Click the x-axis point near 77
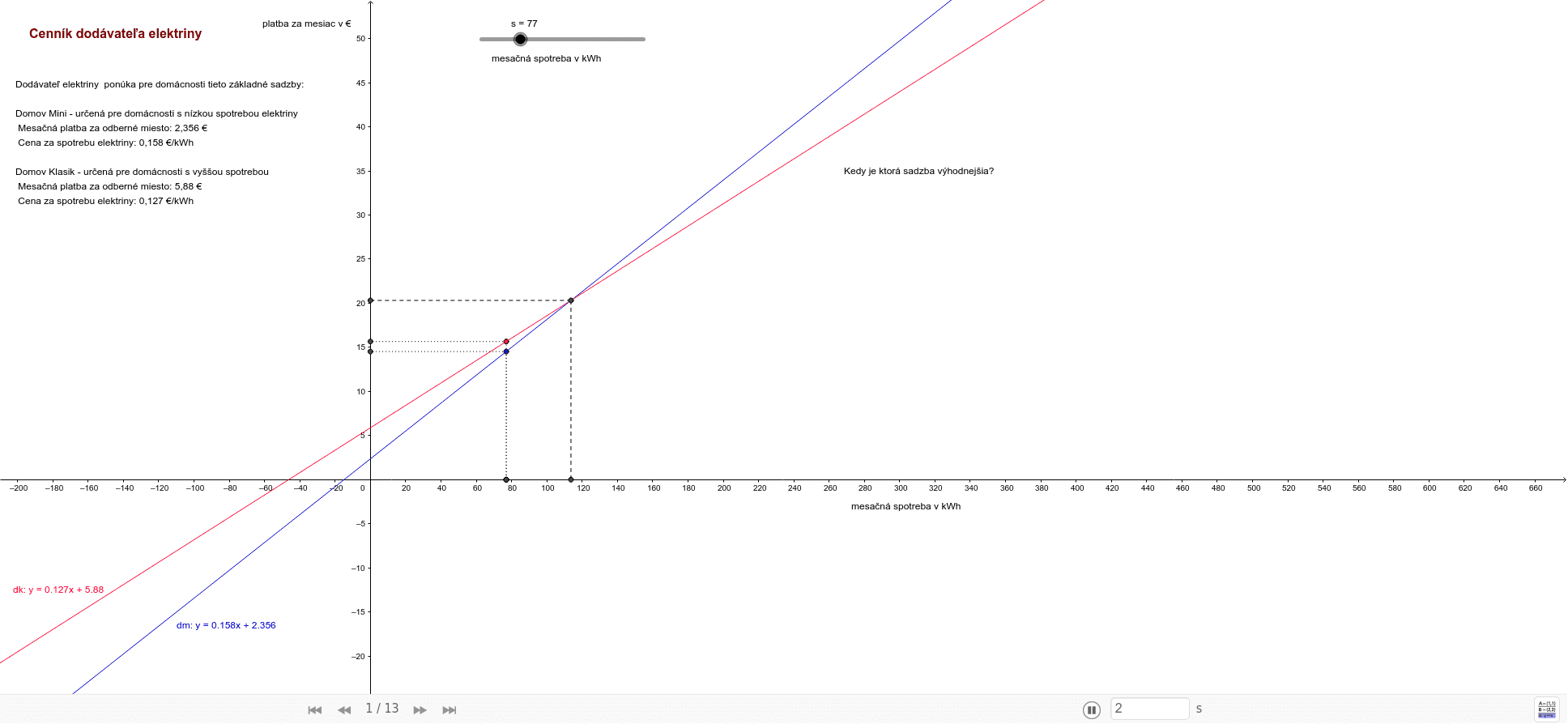The image size is (1568, 724). coord(506,479)
